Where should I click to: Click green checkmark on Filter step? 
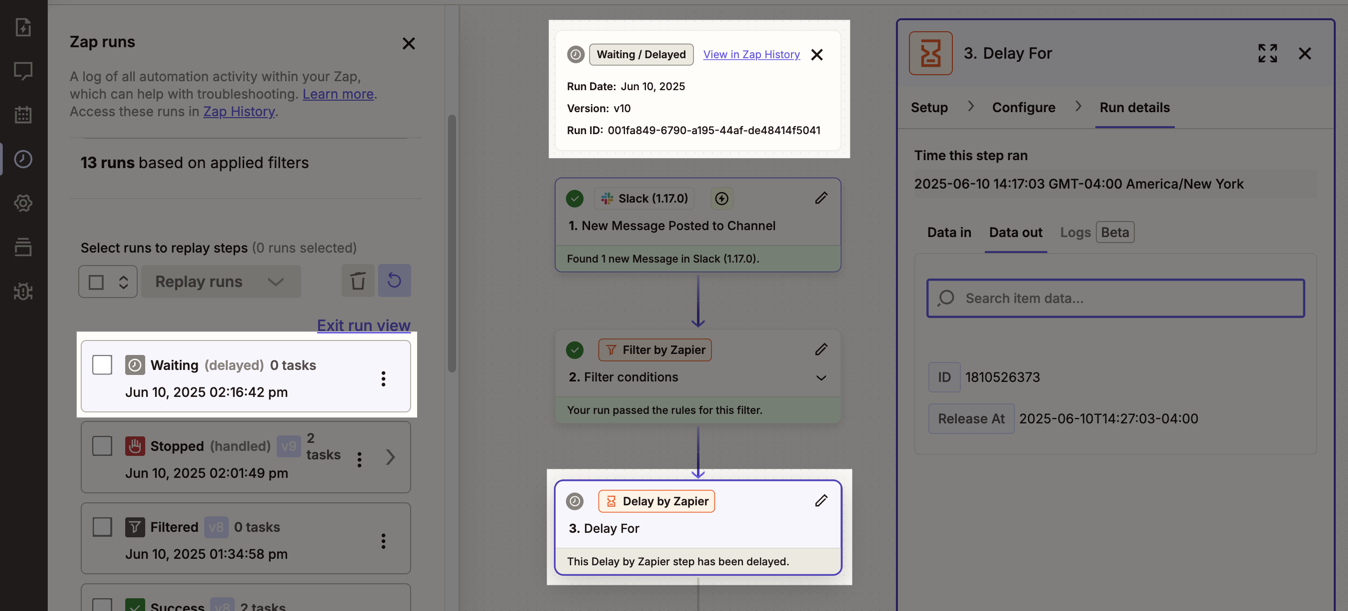click(x=575, y=349)
